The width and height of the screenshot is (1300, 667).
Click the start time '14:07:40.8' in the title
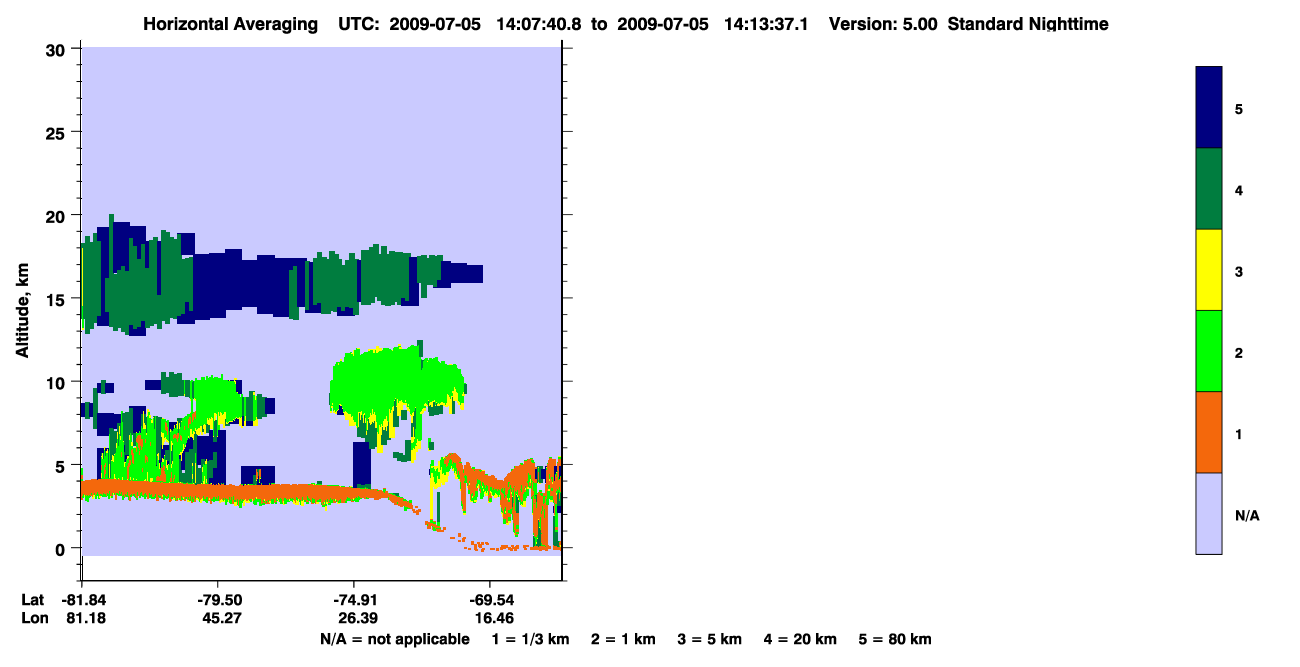click(x=537, y=24)
